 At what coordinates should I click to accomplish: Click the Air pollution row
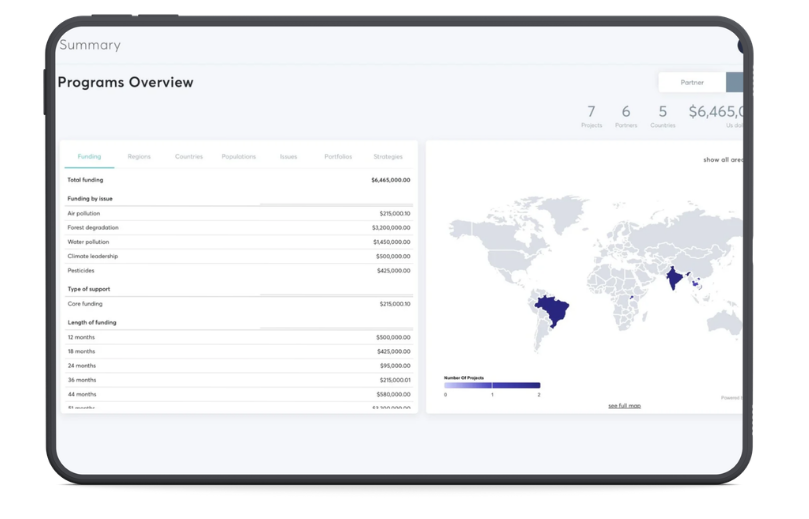click(239, 214)
